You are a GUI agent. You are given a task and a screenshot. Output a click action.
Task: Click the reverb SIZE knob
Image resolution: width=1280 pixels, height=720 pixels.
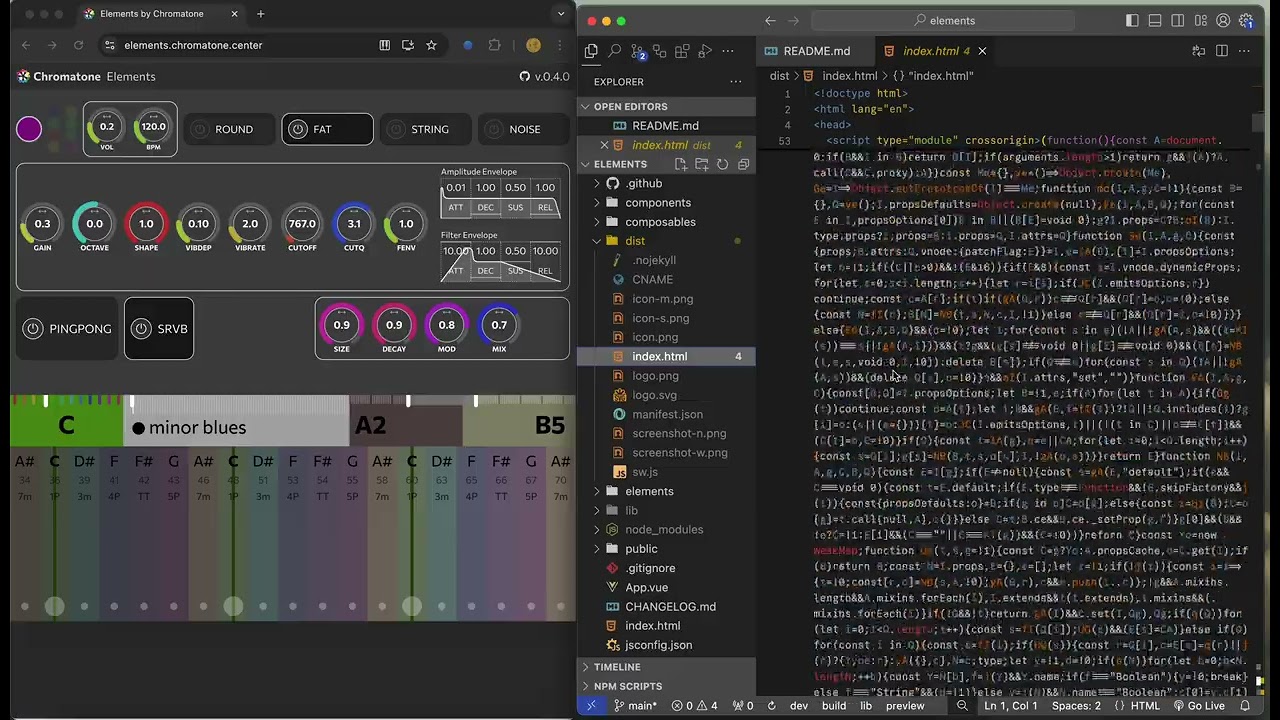342,325
